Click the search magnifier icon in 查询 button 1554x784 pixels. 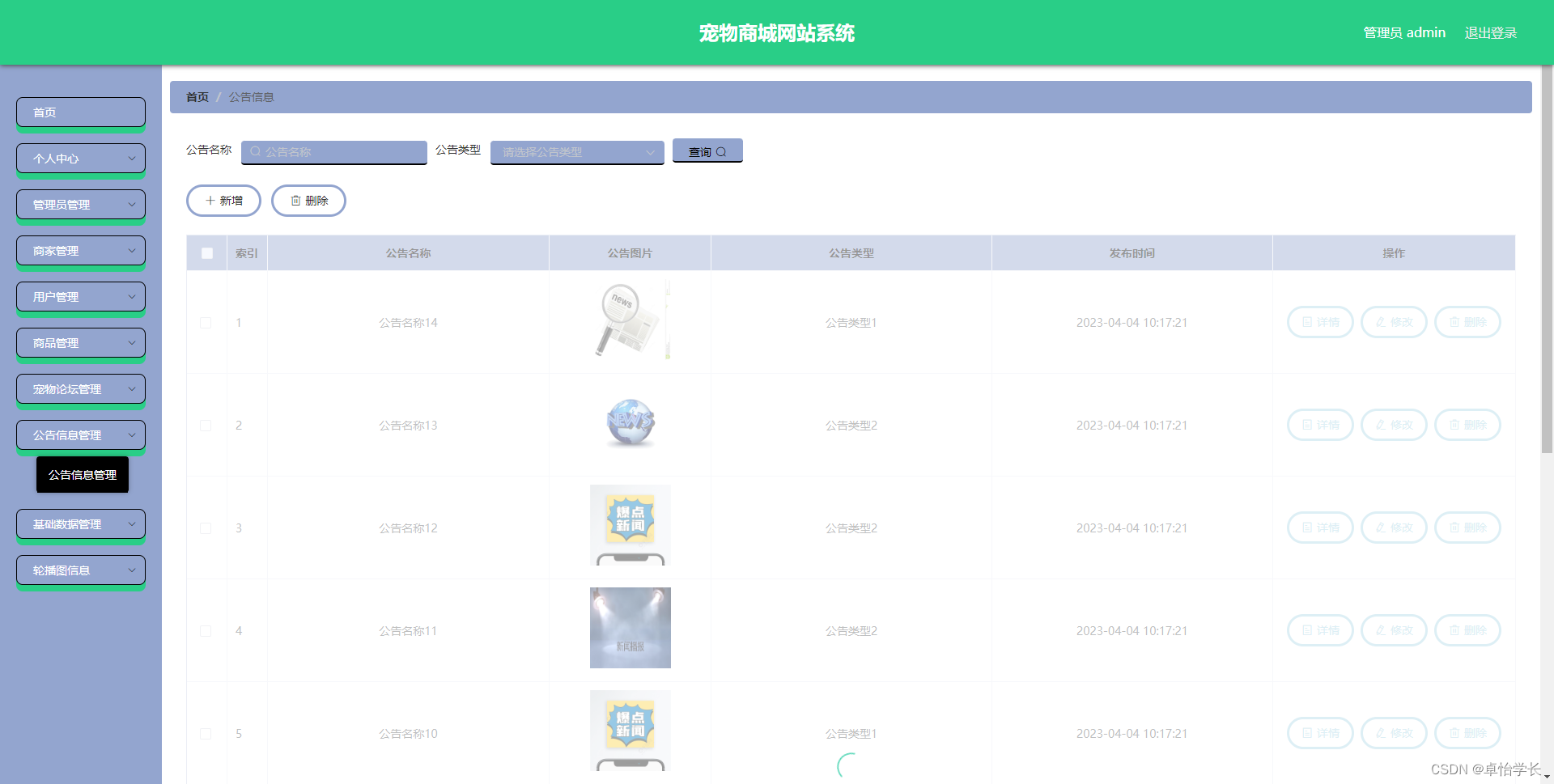[721, 152]
